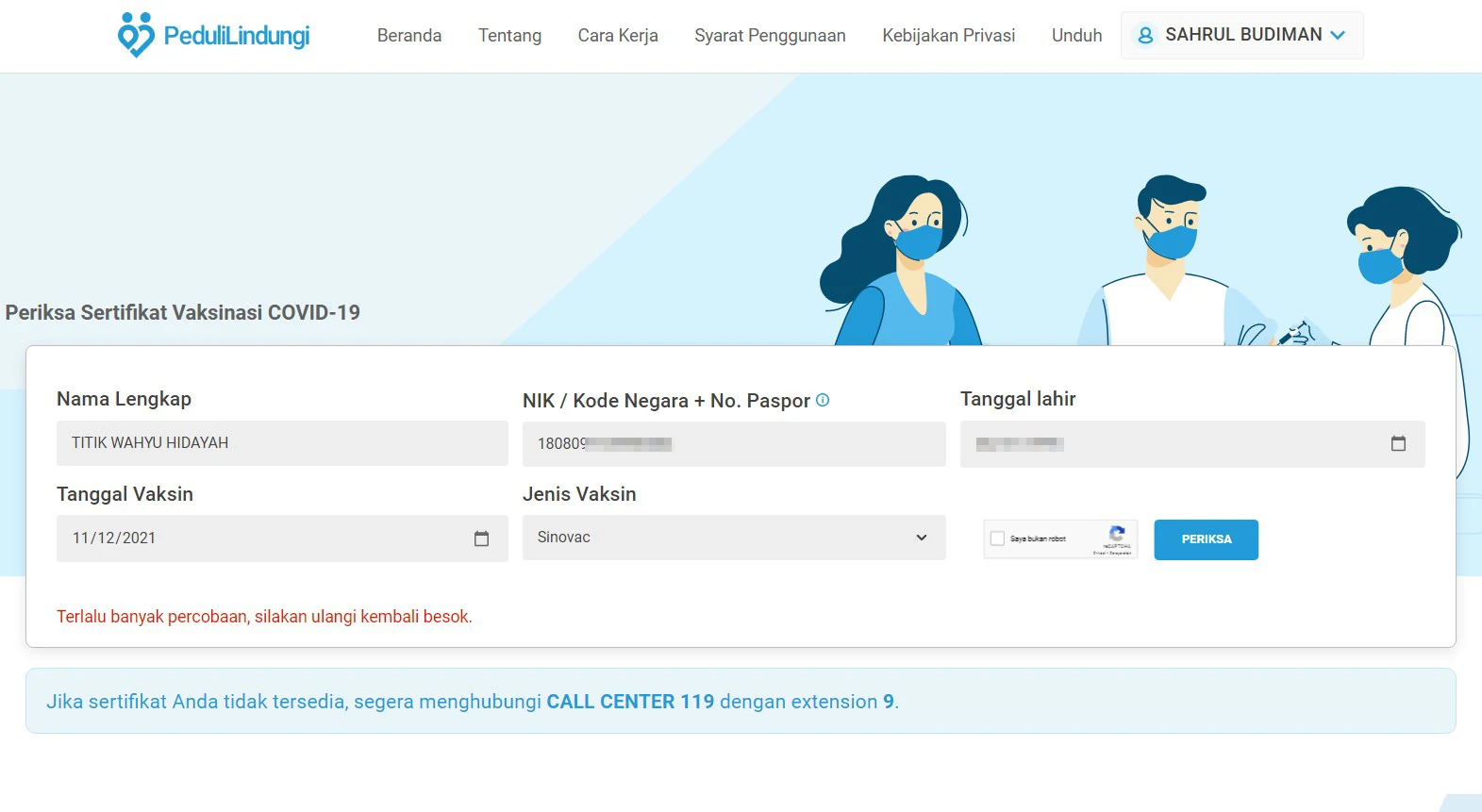Tick the 'Saya bukan robot' checkbox
This screenshot has height=812, width=1482.
(x=997, y=539)
